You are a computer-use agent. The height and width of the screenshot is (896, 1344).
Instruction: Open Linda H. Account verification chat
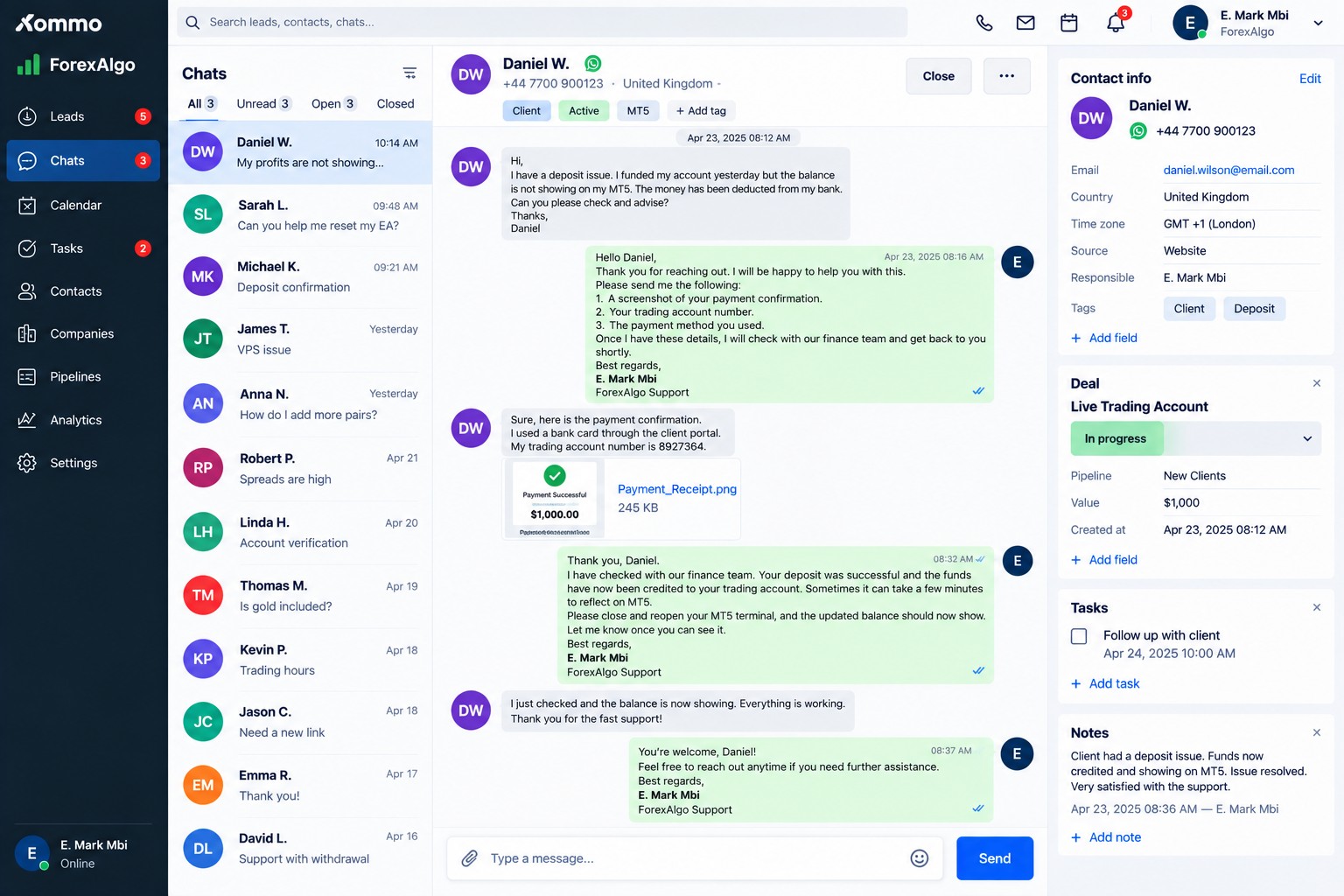(x=300, y=532)
